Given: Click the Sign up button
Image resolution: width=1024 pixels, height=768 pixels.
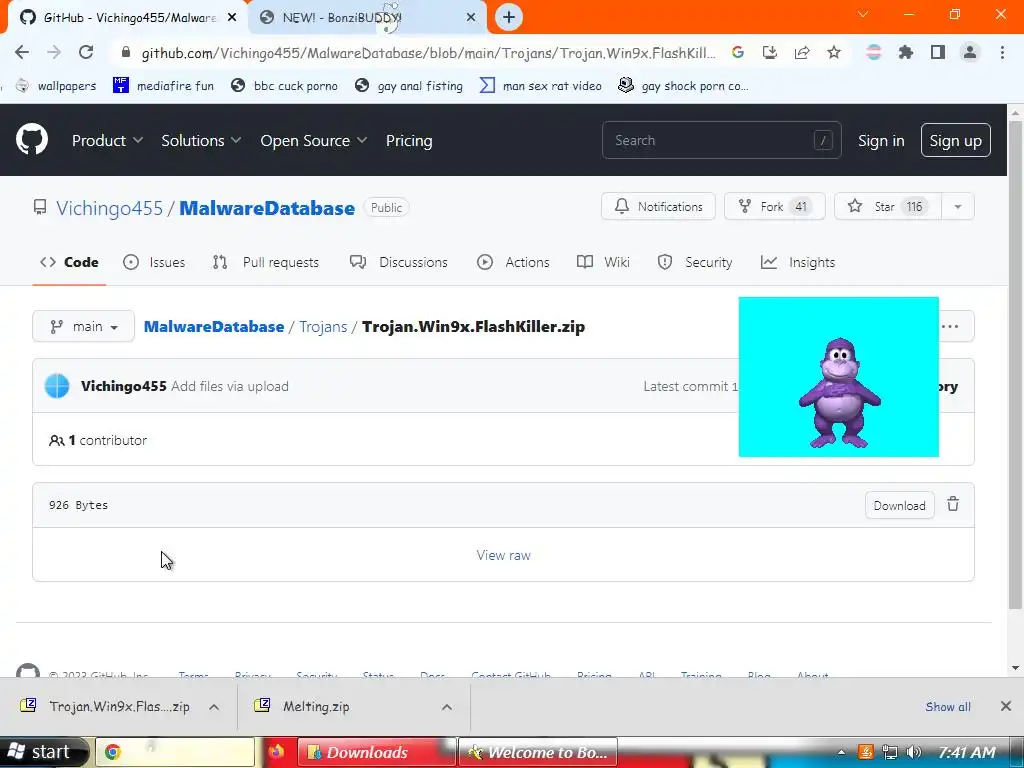Looking at the screenshot, I should [955, 140].
